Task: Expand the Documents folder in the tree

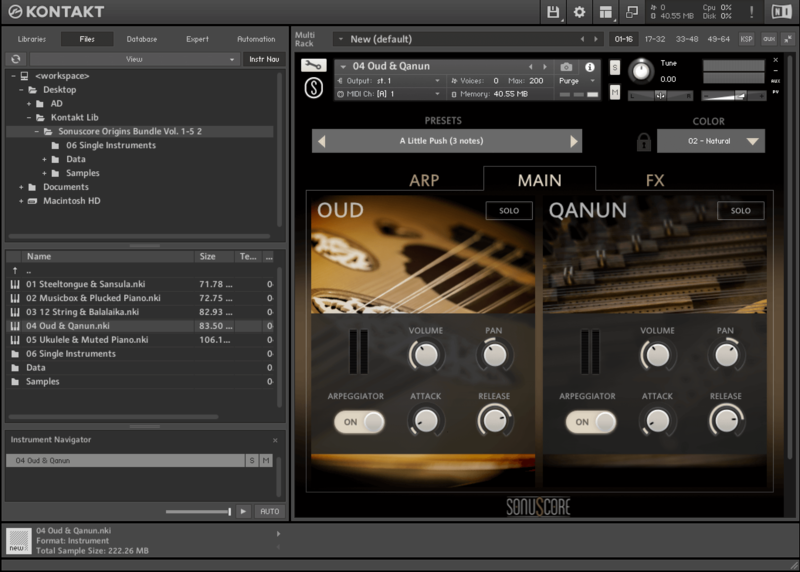Action: [x=21, y=187]
